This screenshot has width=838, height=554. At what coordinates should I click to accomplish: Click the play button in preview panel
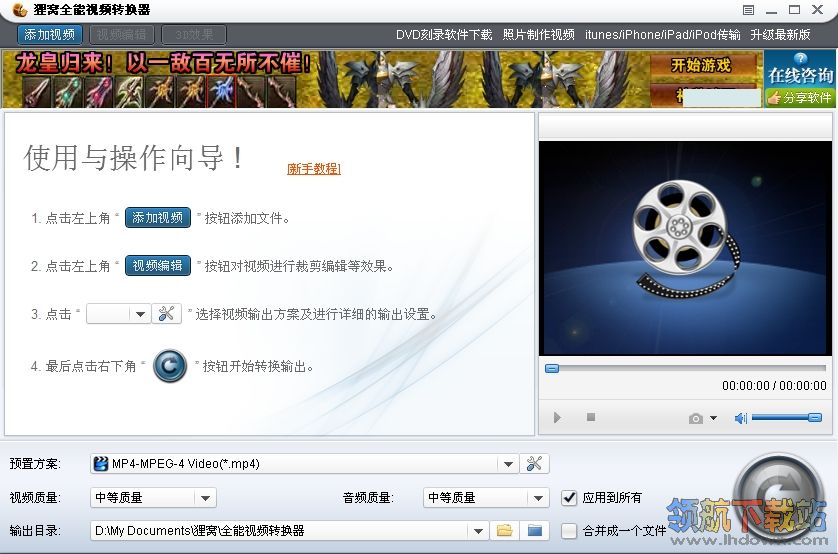(557, 417)
